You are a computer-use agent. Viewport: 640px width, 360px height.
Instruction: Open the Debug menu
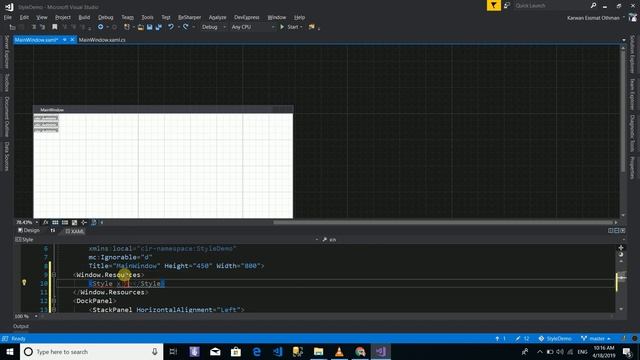coord(105,17)
